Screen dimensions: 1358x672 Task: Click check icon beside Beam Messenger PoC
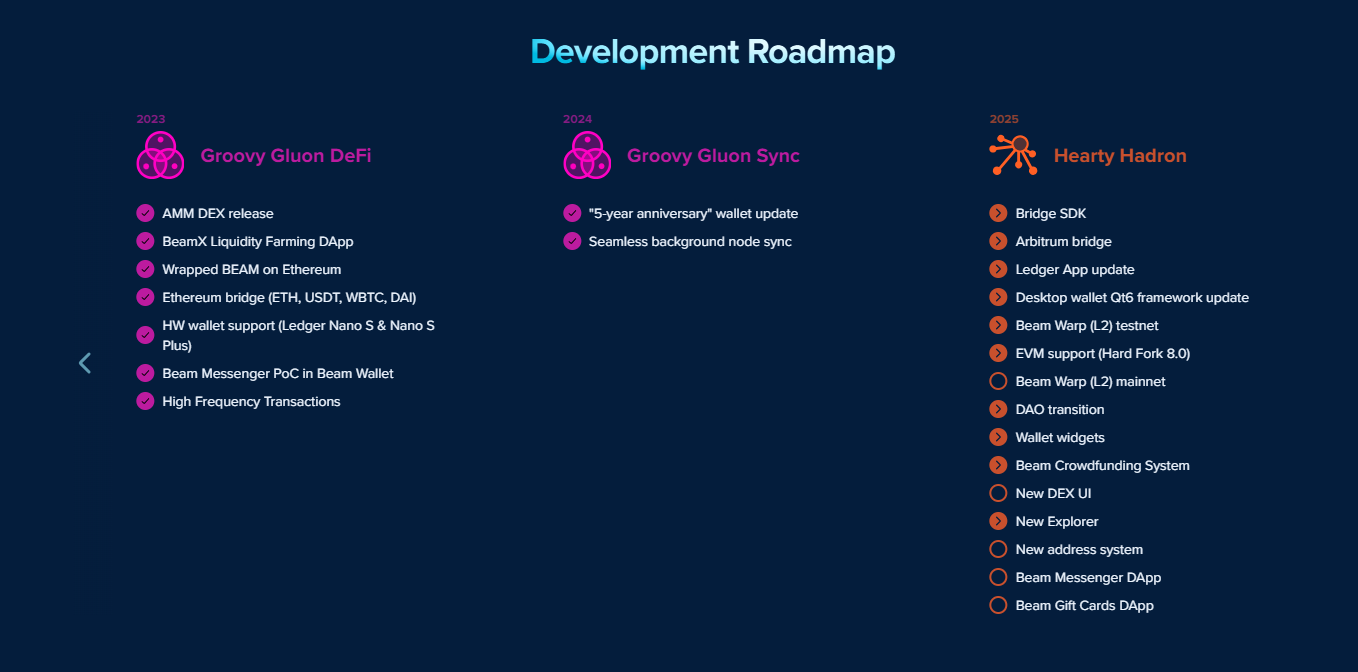pyautogui.click(x=145, y=373)
